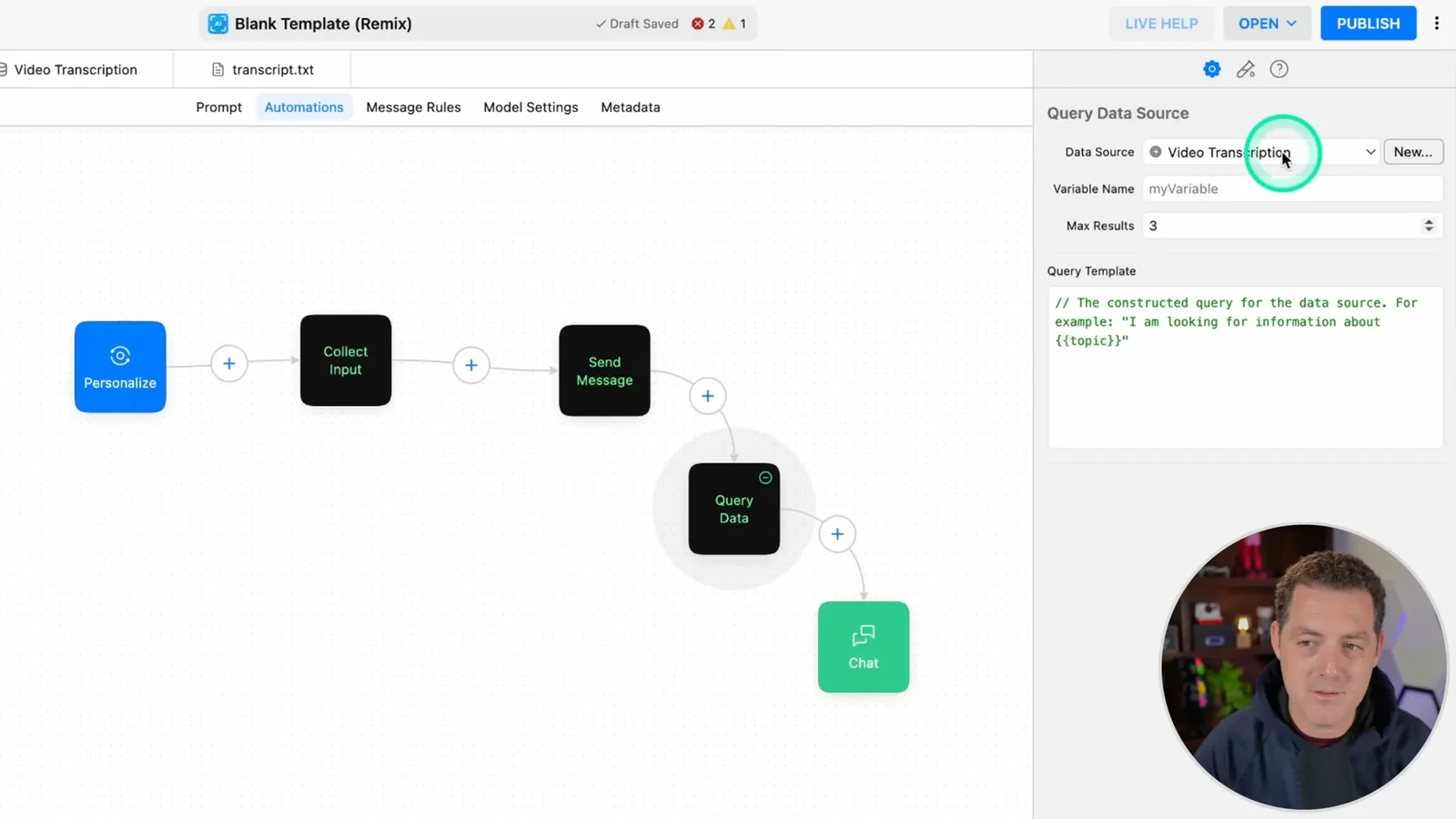
Task: Open the transcript.txt tab
Action: point(262,70)
